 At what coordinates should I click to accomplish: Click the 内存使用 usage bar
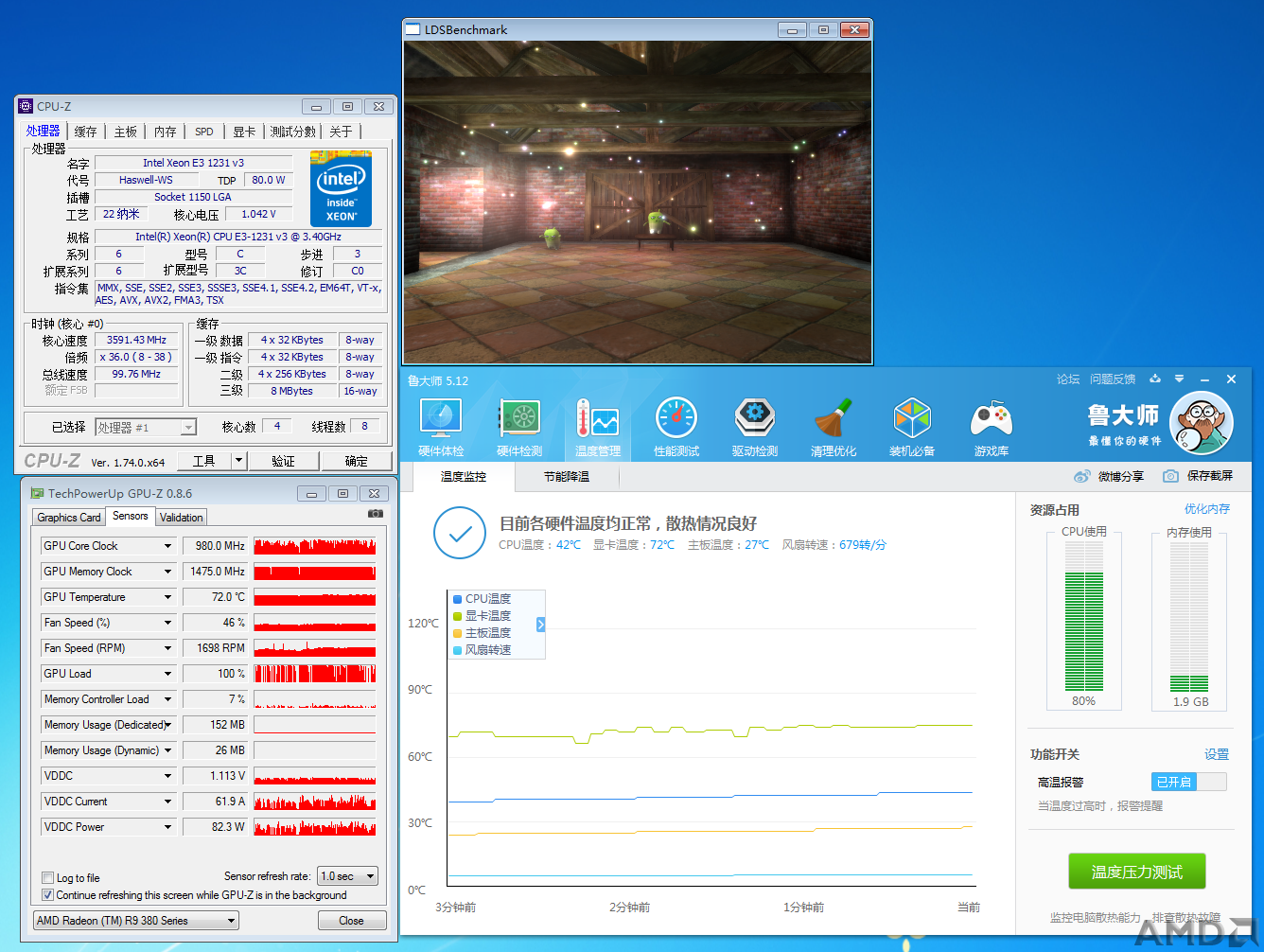1189,616
